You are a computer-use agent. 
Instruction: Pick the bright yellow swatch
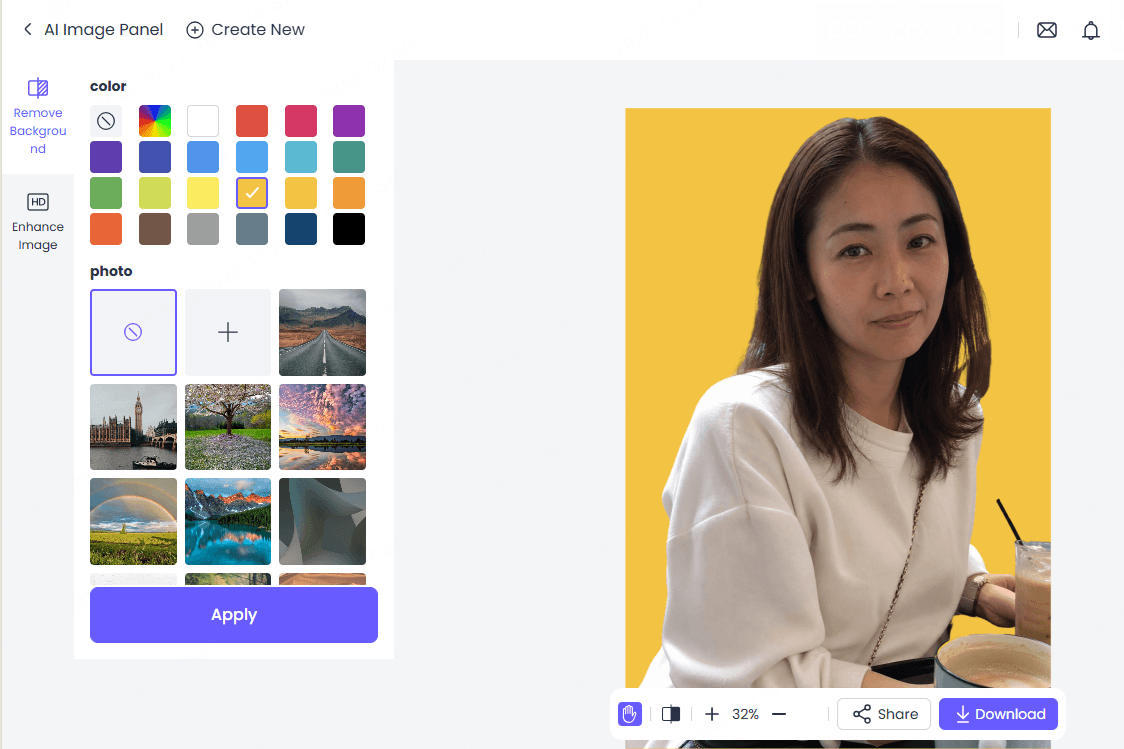pos(203,193)
